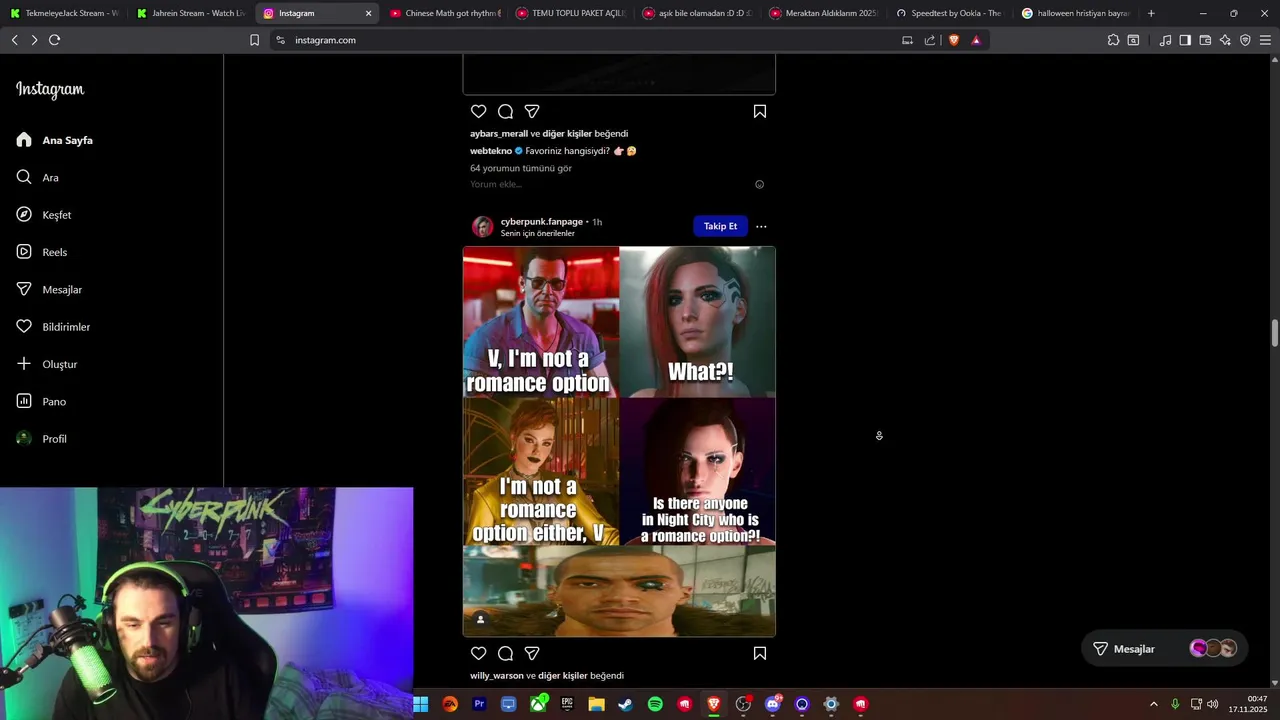Open more options for cyberpunk.fanpage post
Image resolution: width=1280 pixels, height=720 pixels.
tap(761, 226)
